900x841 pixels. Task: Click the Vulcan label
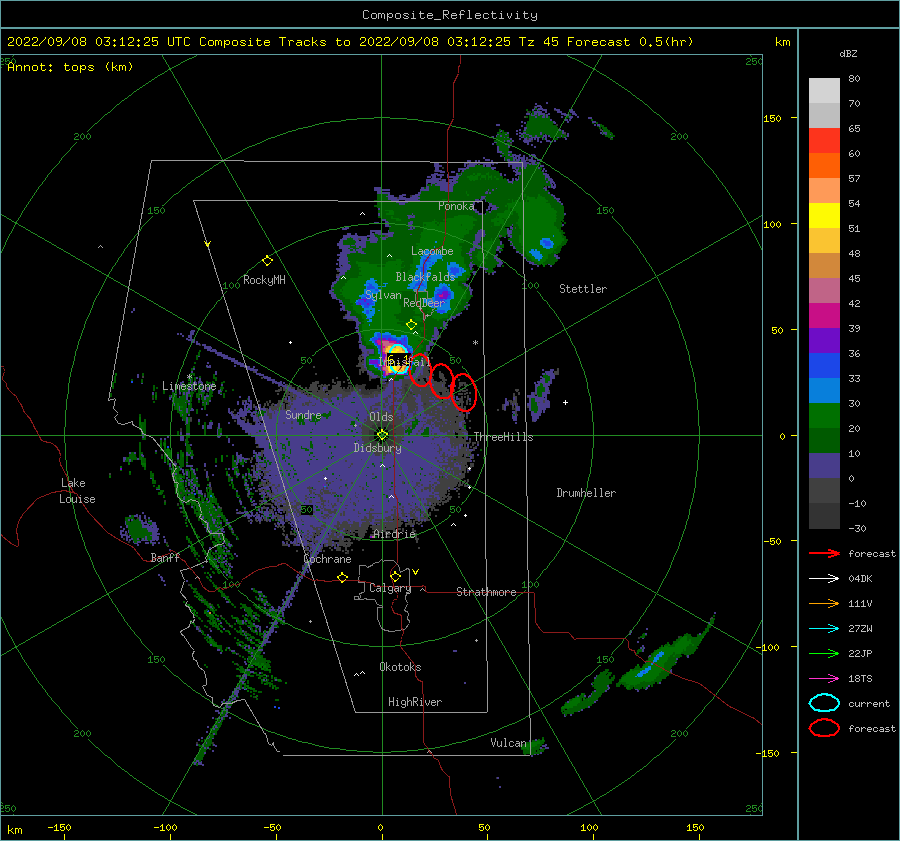509,743
